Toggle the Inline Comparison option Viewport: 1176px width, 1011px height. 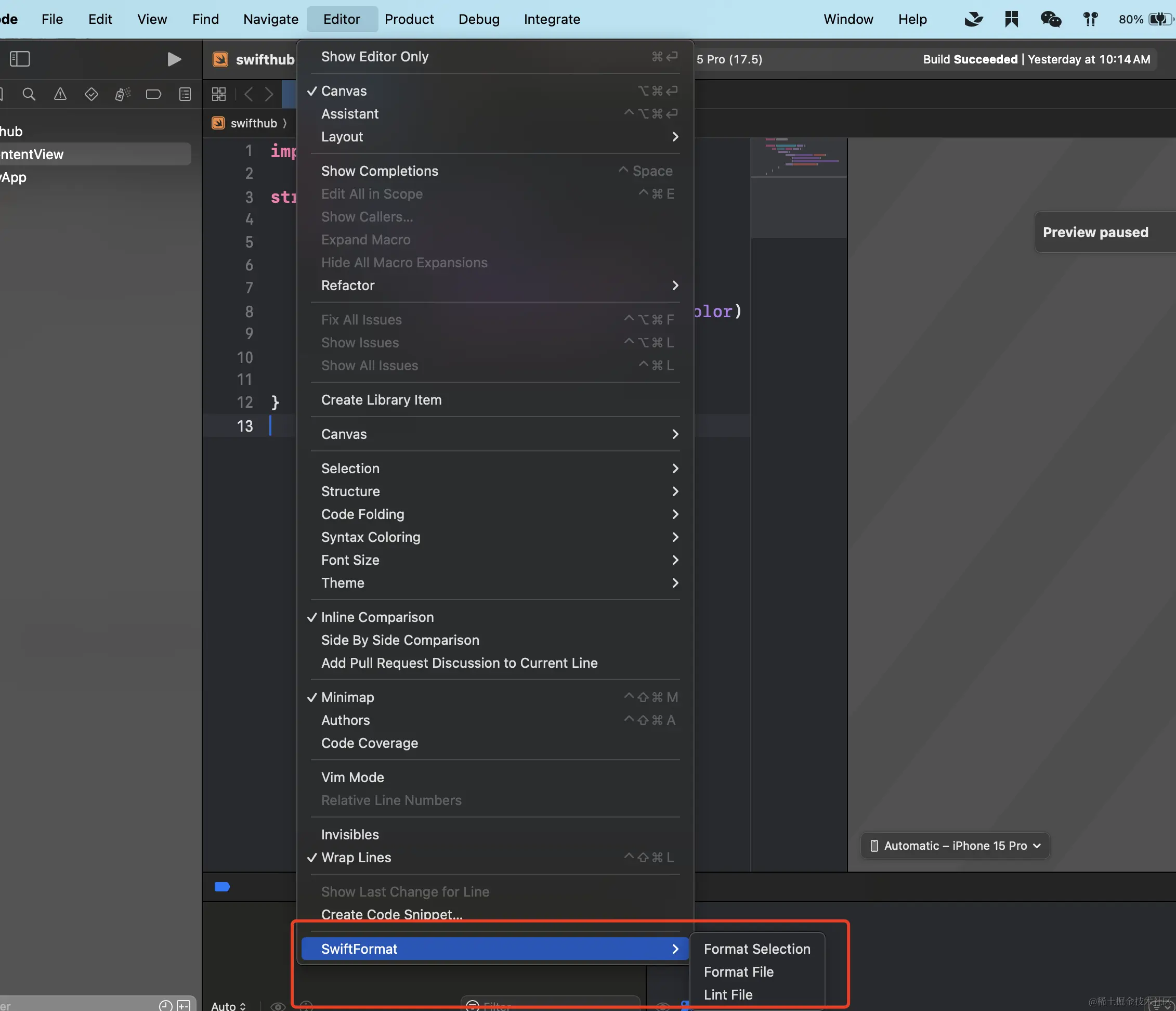[x=377, y=617]
